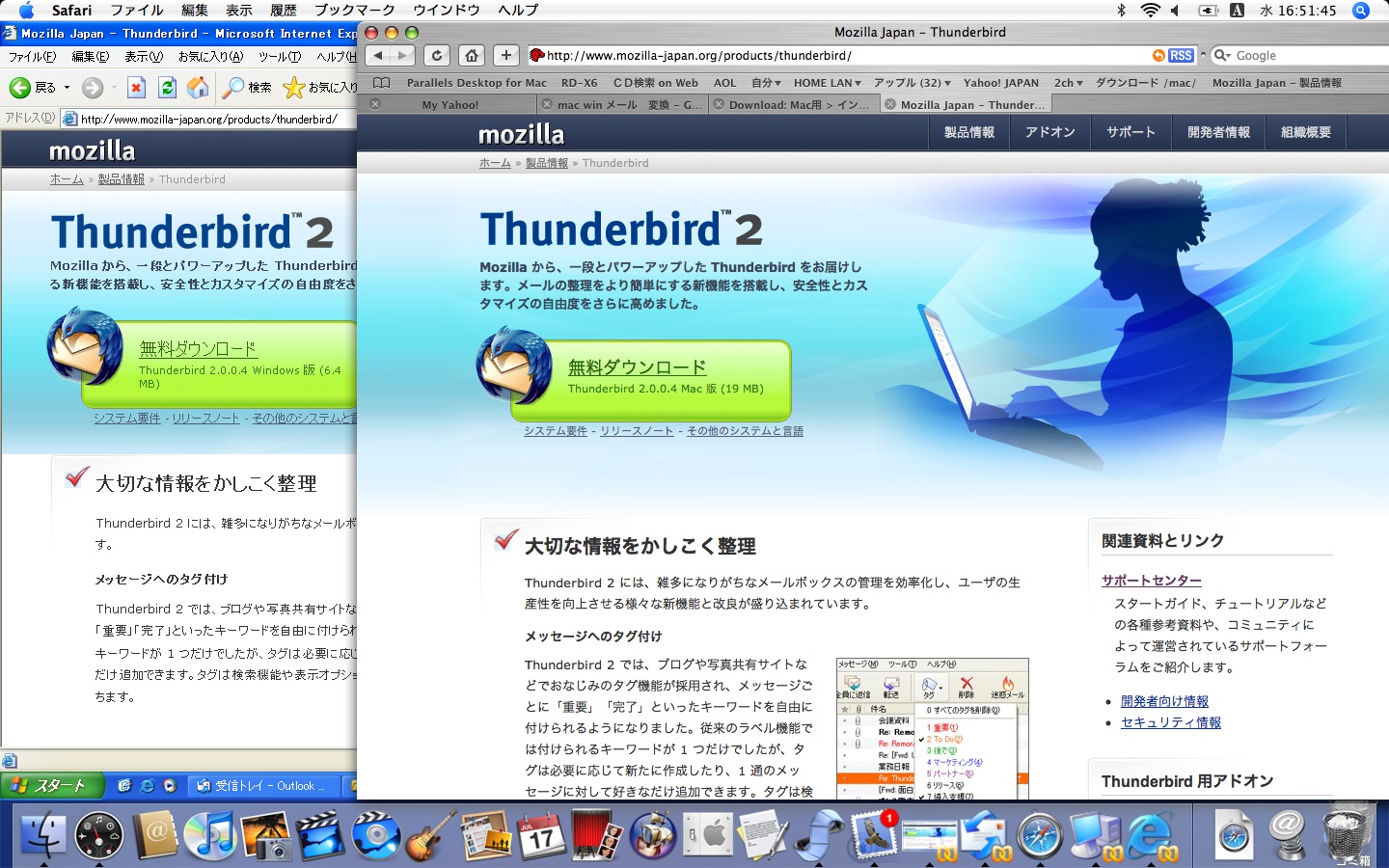This screenshot has width=1389, height=868.
Task: Add a bookmark with Safari's plus button
Action: (x=505, y=55)
